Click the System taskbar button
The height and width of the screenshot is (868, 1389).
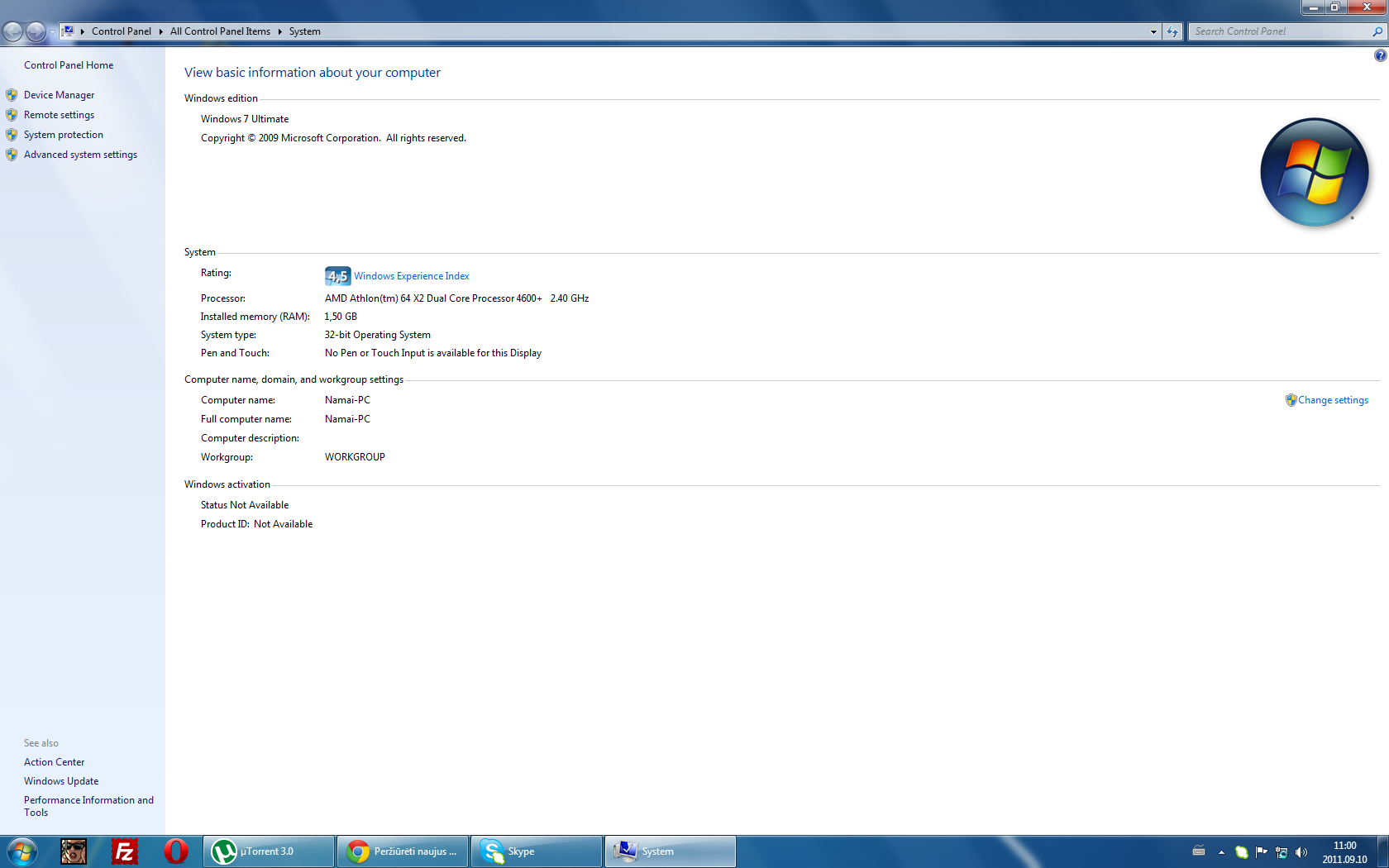coord(671,851)
